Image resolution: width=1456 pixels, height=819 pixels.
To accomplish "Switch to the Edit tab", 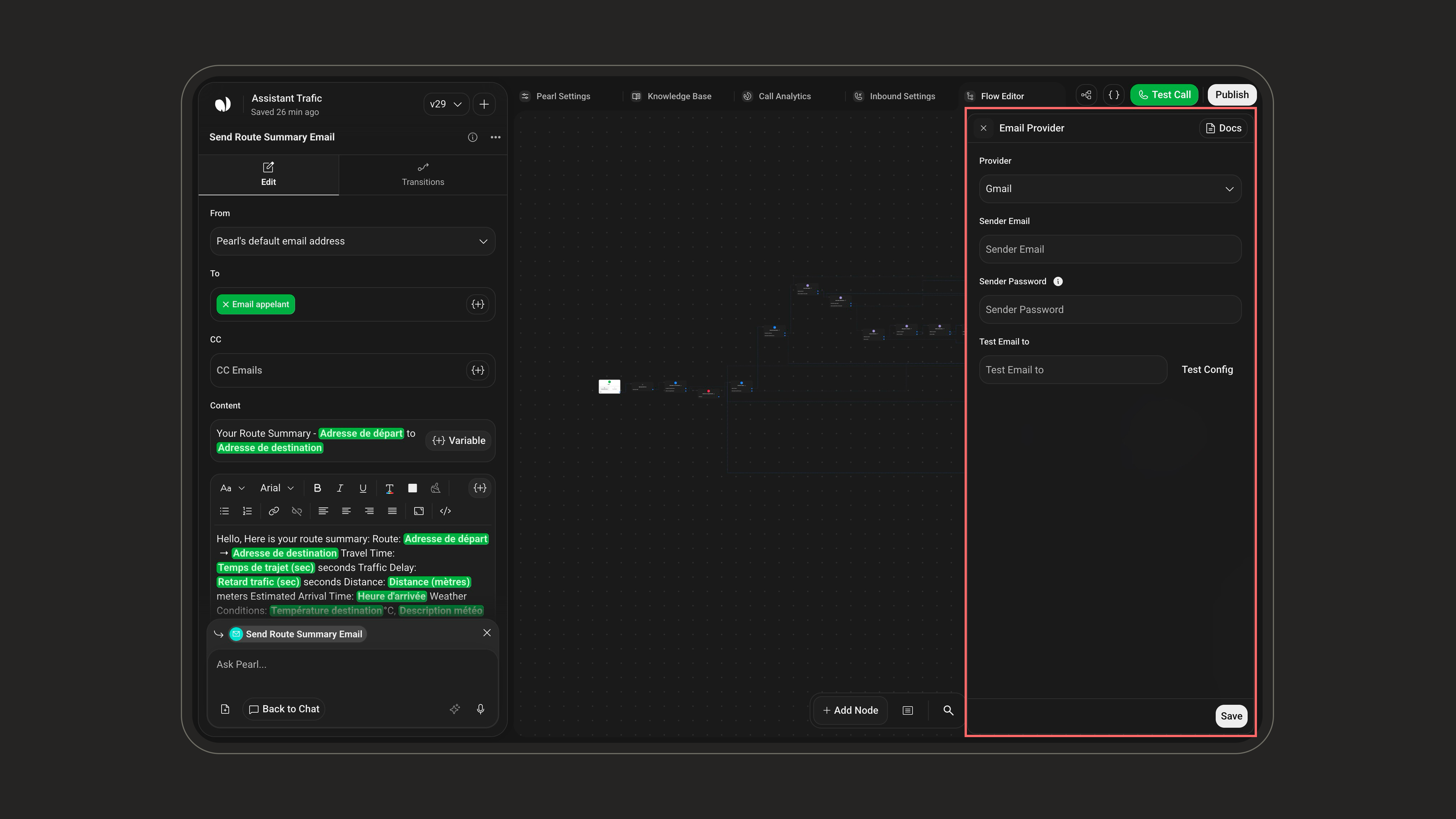I will coord(268,175).
